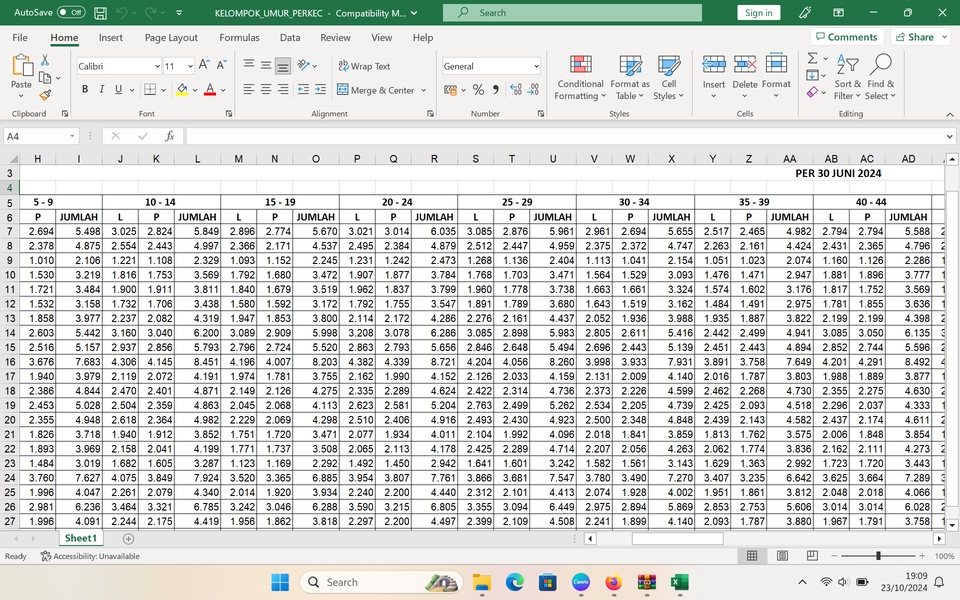
Task: Toggle the AutoSave switch
Action: [71, 12]
